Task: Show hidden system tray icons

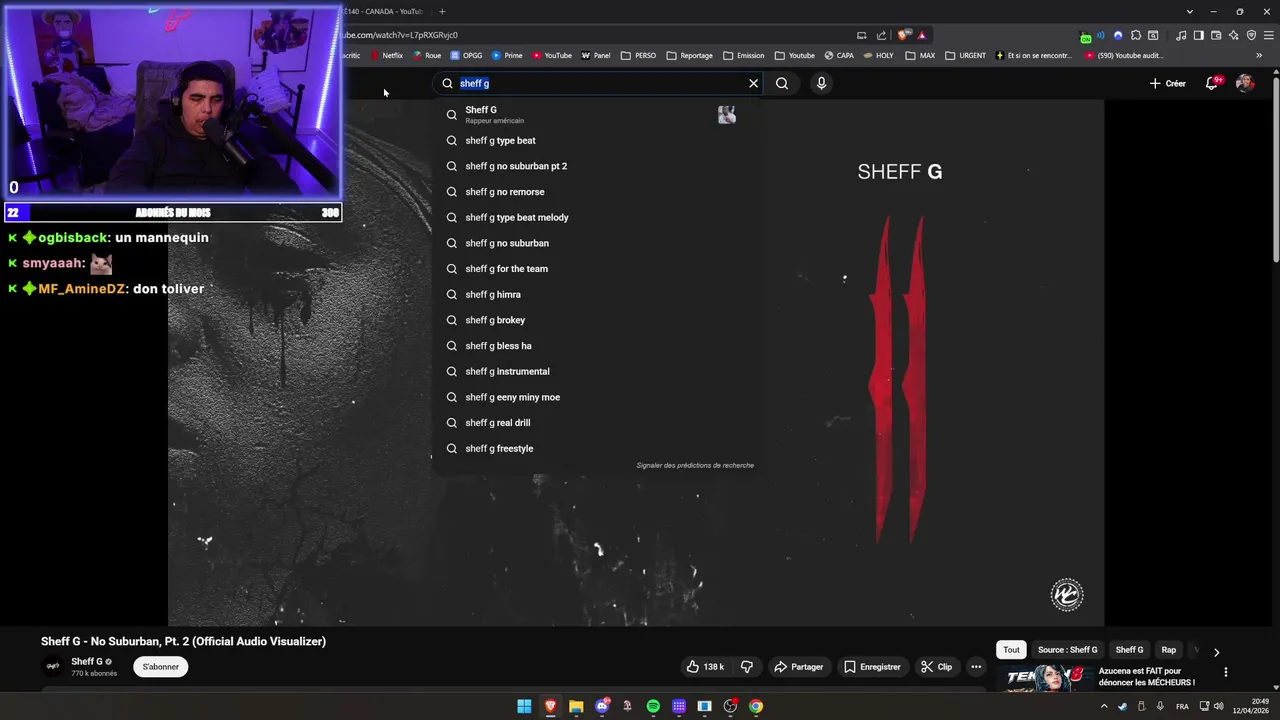Action: tap(1106, 706)
